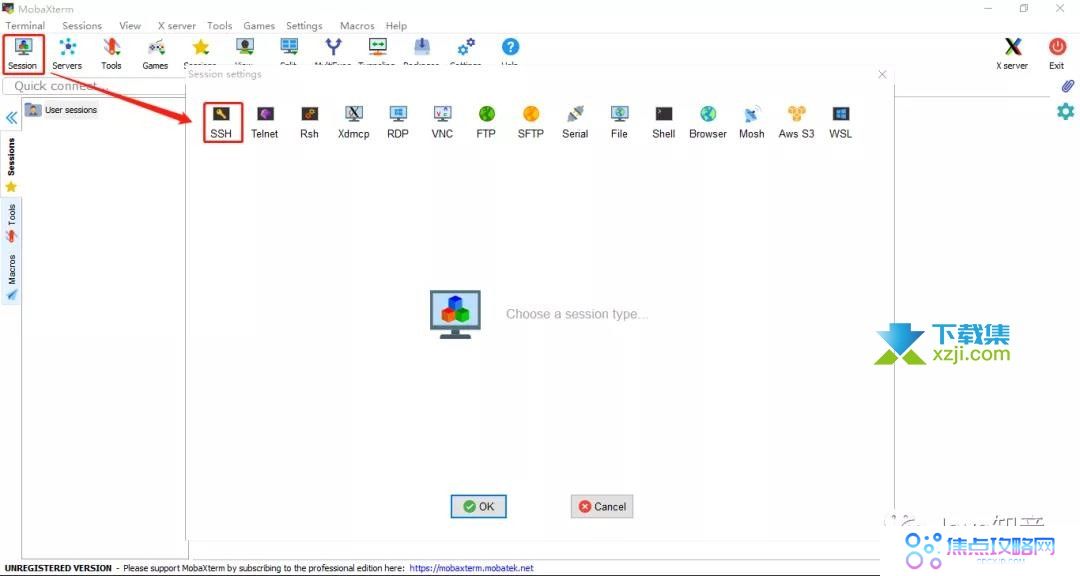Choose the SFTP session type
The image size is (1080, 576).
coord(530,123)
